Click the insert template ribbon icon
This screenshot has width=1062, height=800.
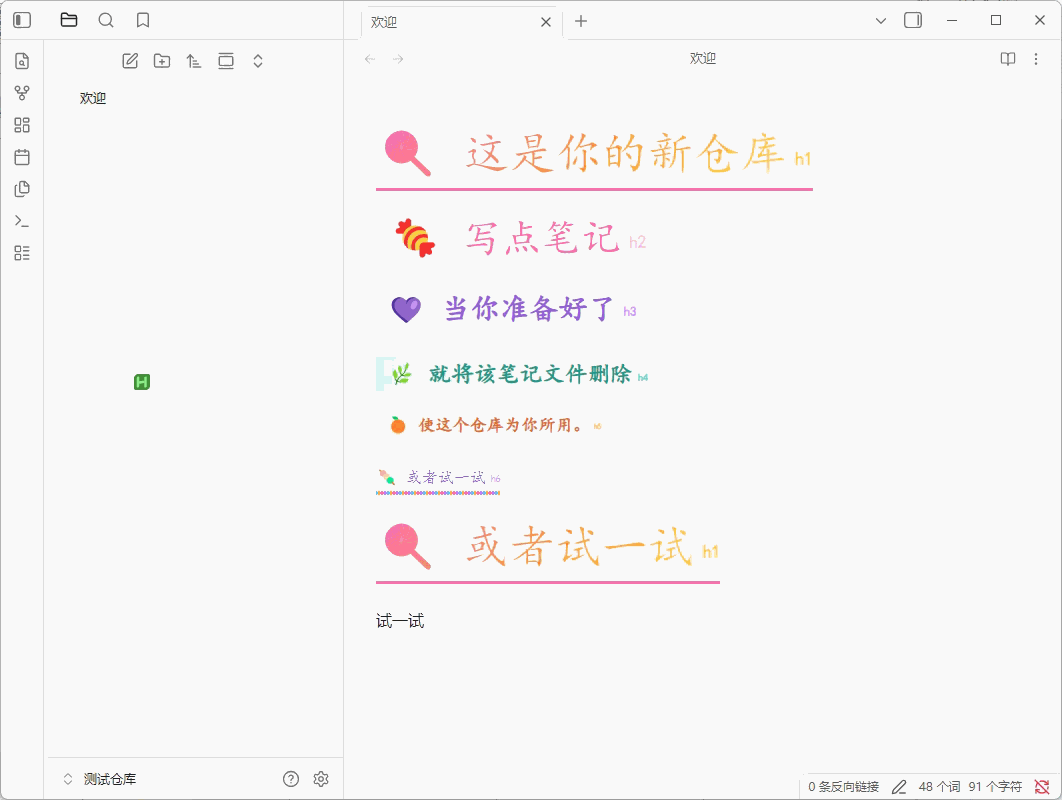coord(22,189)
